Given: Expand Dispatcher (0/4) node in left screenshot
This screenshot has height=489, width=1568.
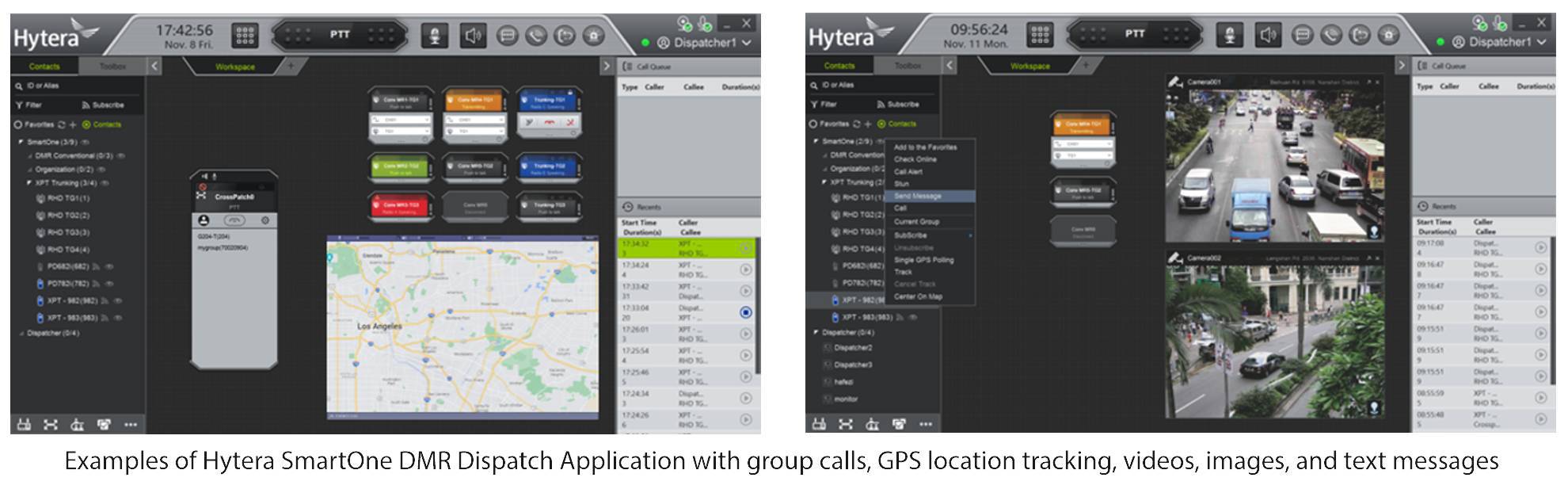Looking at the screenshot, I should point(21,334).
